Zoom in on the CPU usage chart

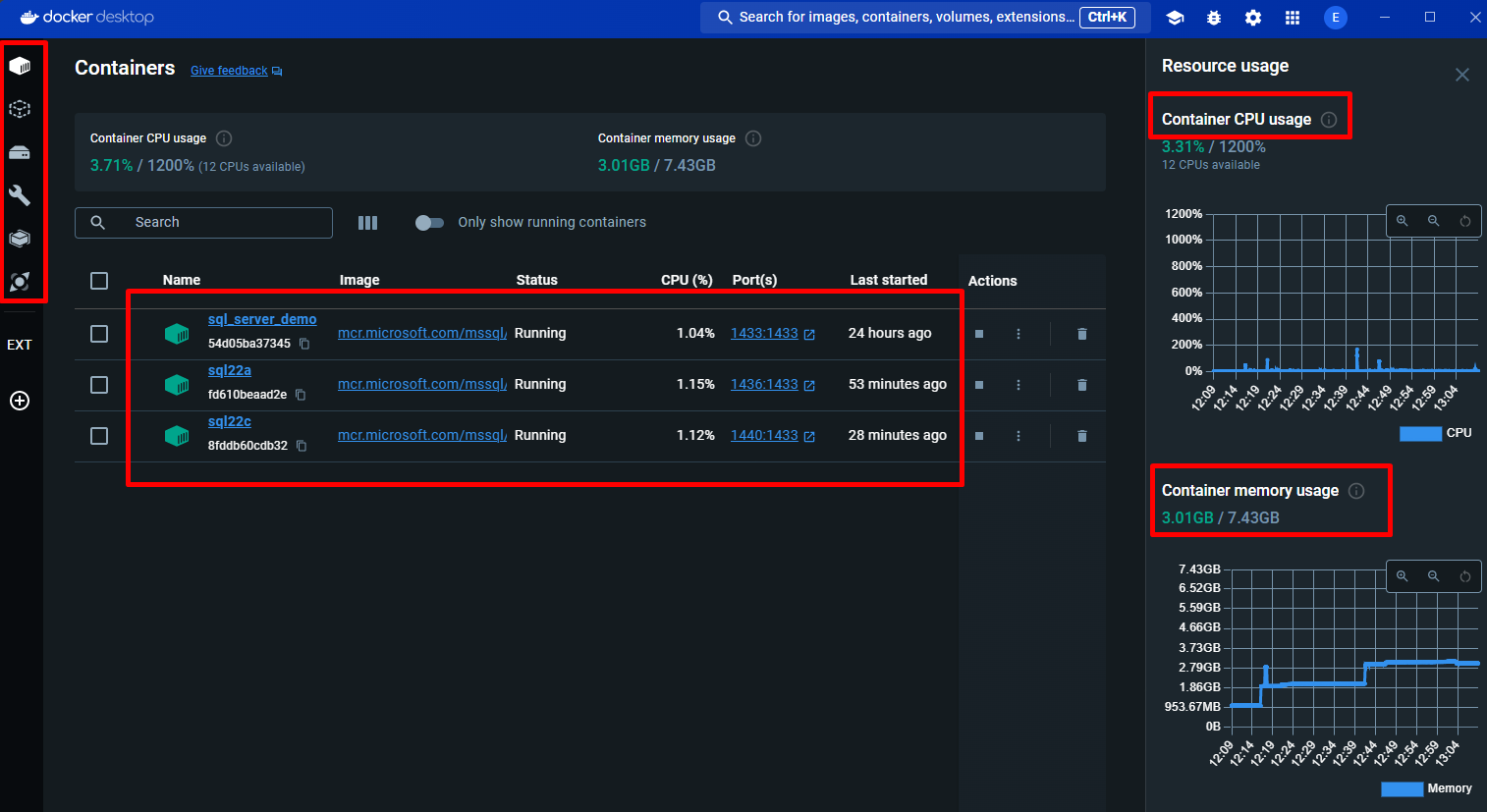point(1403,221)
